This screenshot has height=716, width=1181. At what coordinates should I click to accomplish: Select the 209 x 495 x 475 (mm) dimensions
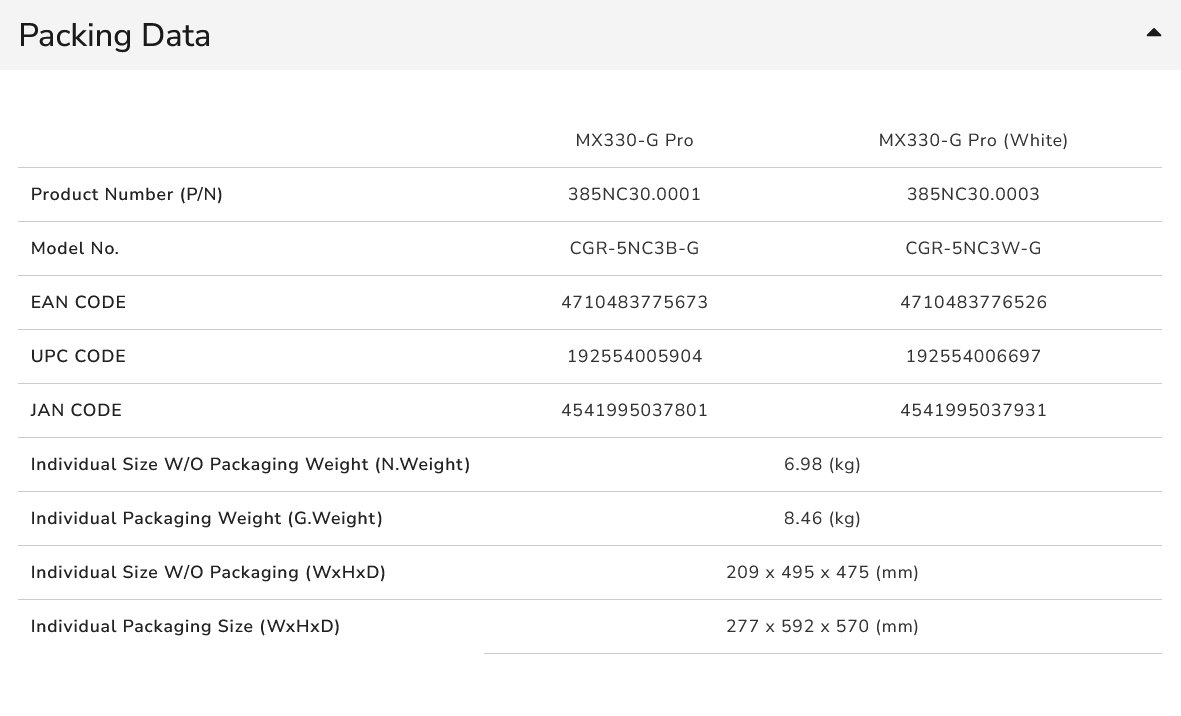coord(822,573)
